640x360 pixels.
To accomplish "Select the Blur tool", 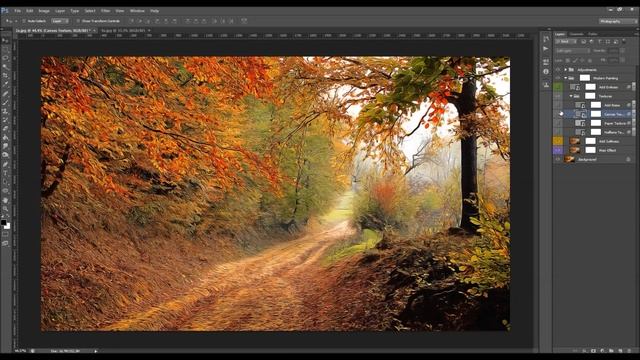I will click(5, 146).
